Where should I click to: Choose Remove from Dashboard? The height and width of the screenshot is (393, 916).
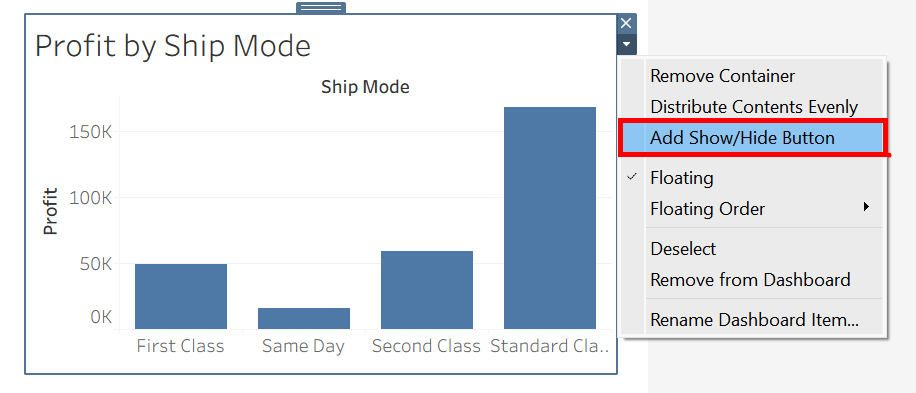tap(752, 280)
